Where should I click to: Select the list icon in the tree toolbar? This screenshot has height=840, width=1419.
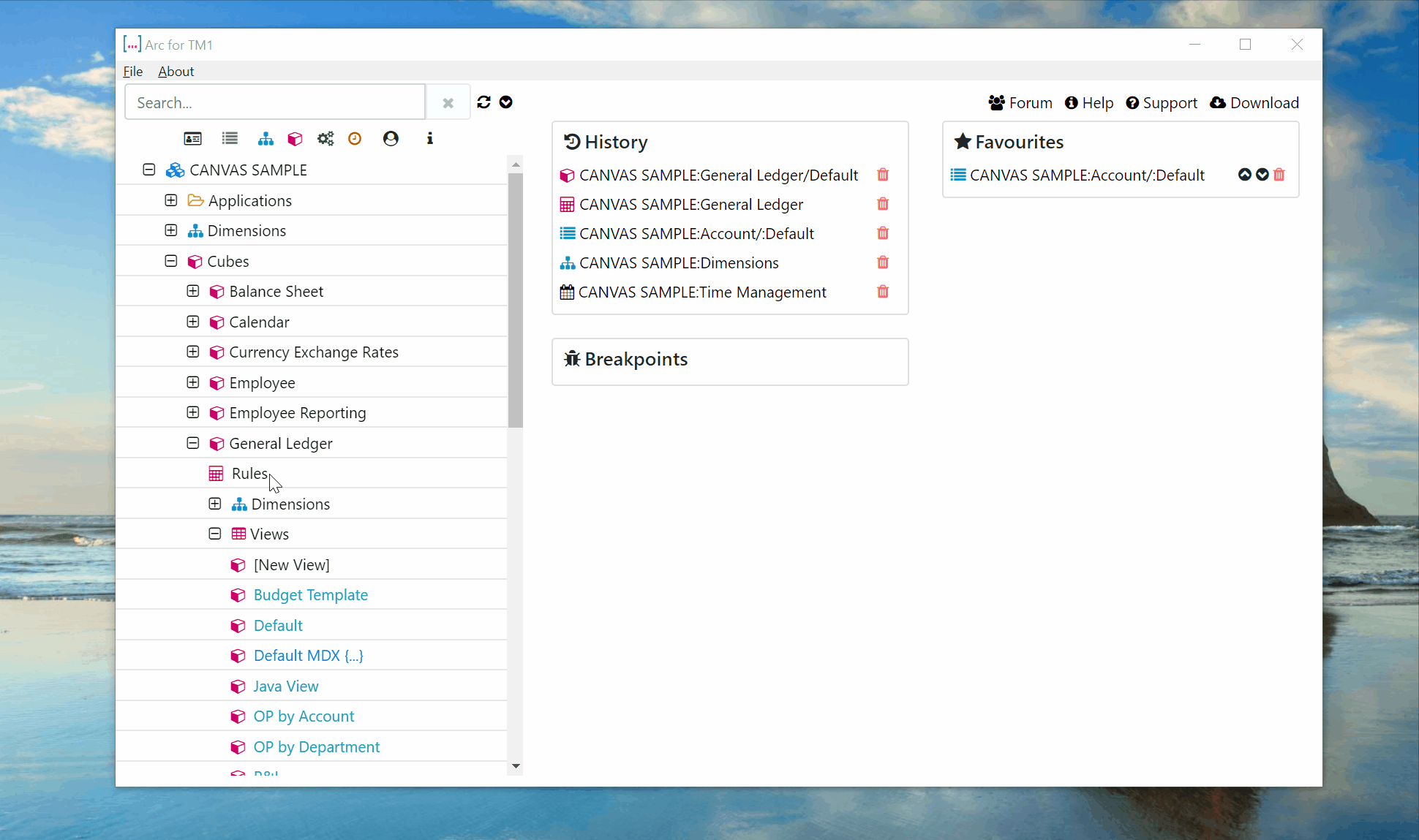click(230, 138)
